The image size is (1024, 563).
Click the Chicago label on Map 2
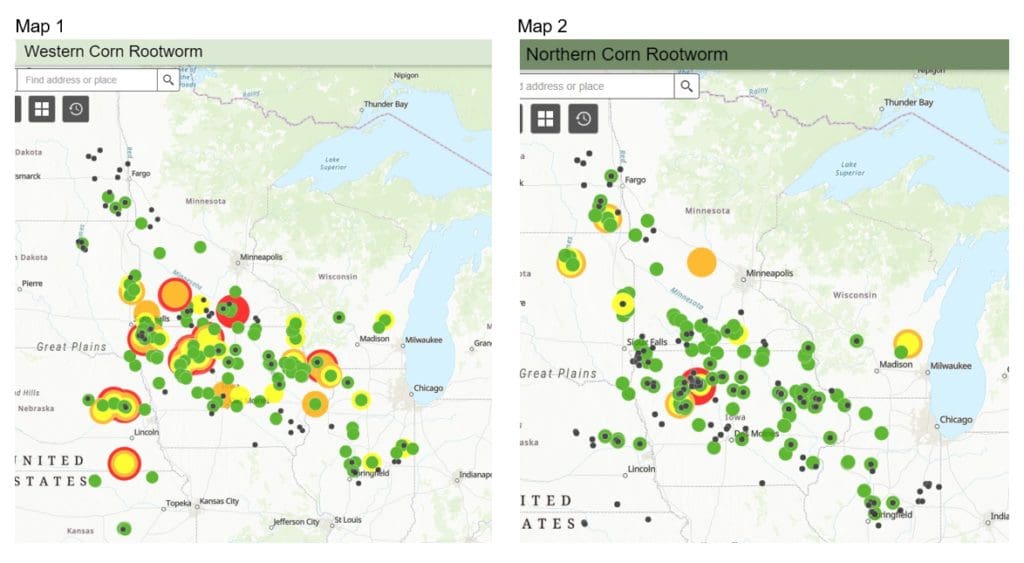point(955,420)
